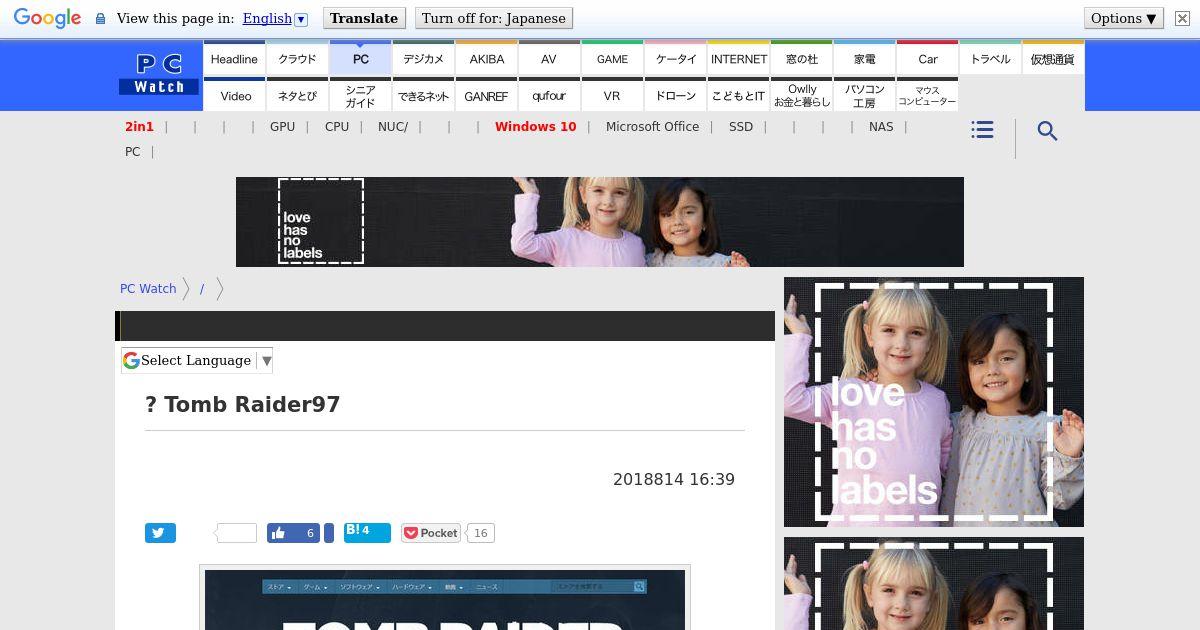
Task: Open the ケータイ tab
Action: (675, 59)
